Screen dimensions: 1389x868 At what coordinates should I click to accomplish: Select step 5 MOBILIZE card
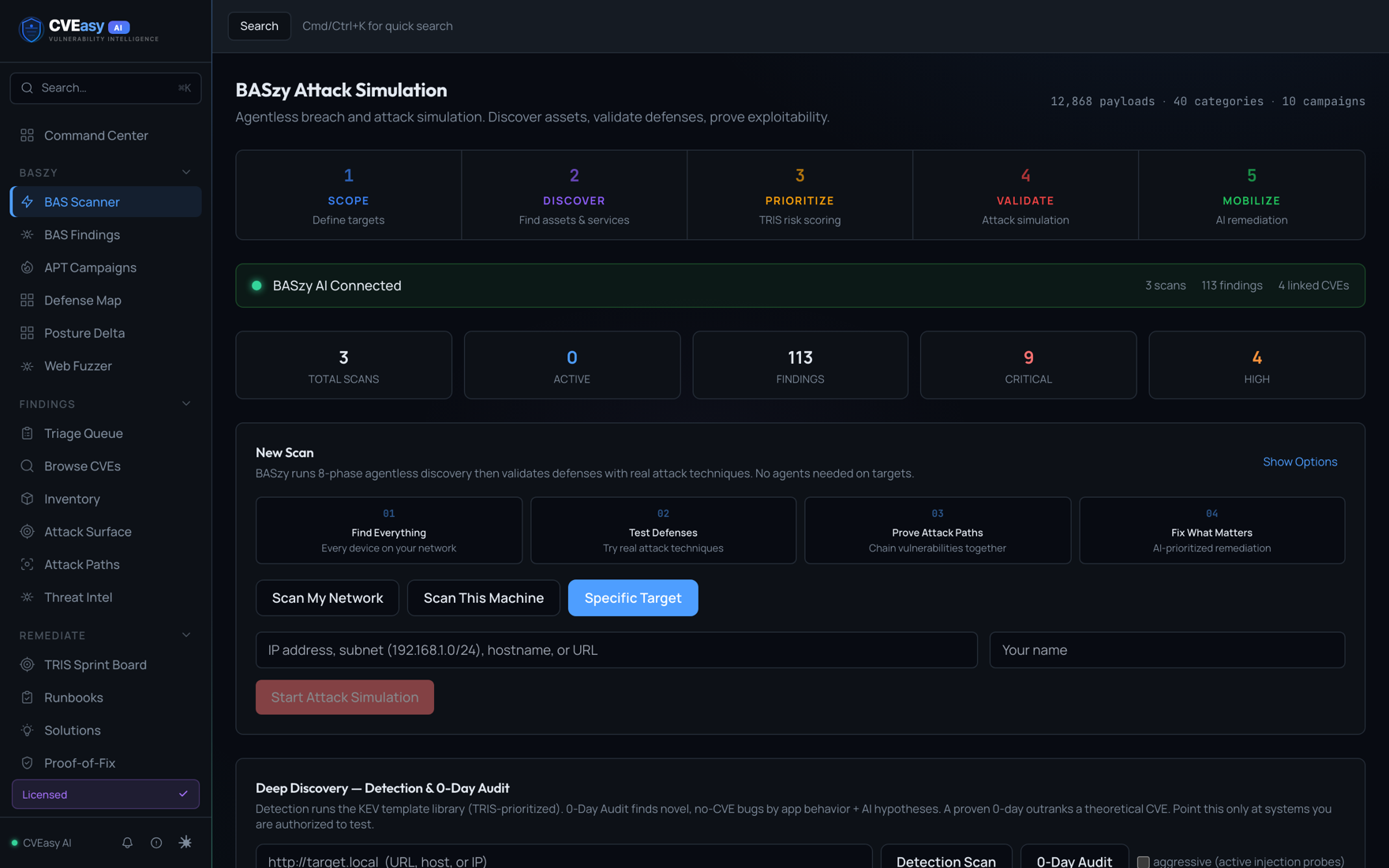(1252, 195)
